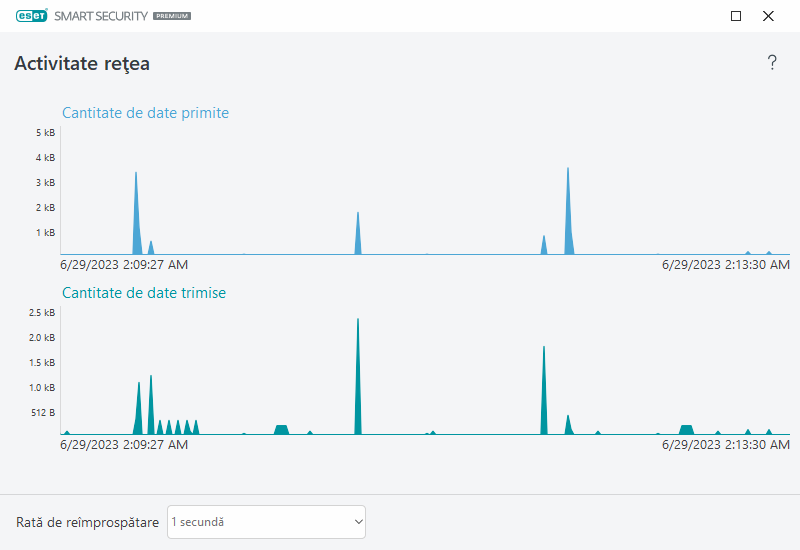Click the '5 kB' axis label
800x550 pixels.
coord(45,133)
